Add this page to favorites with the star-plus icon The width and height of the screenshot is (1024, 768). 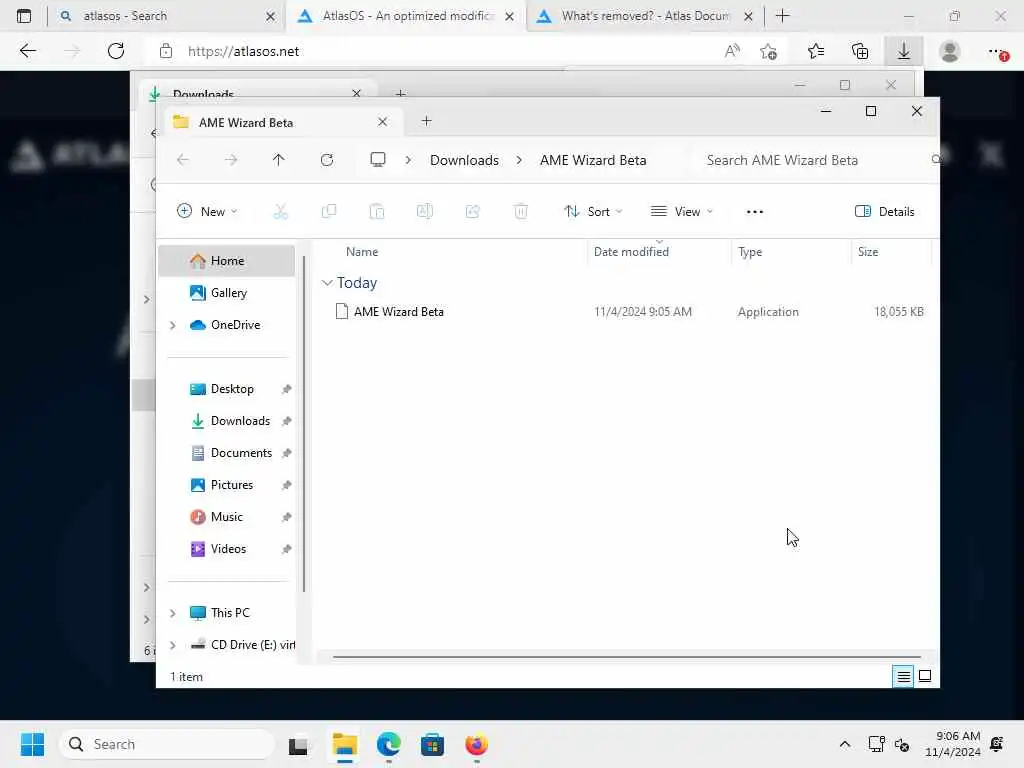769,51
